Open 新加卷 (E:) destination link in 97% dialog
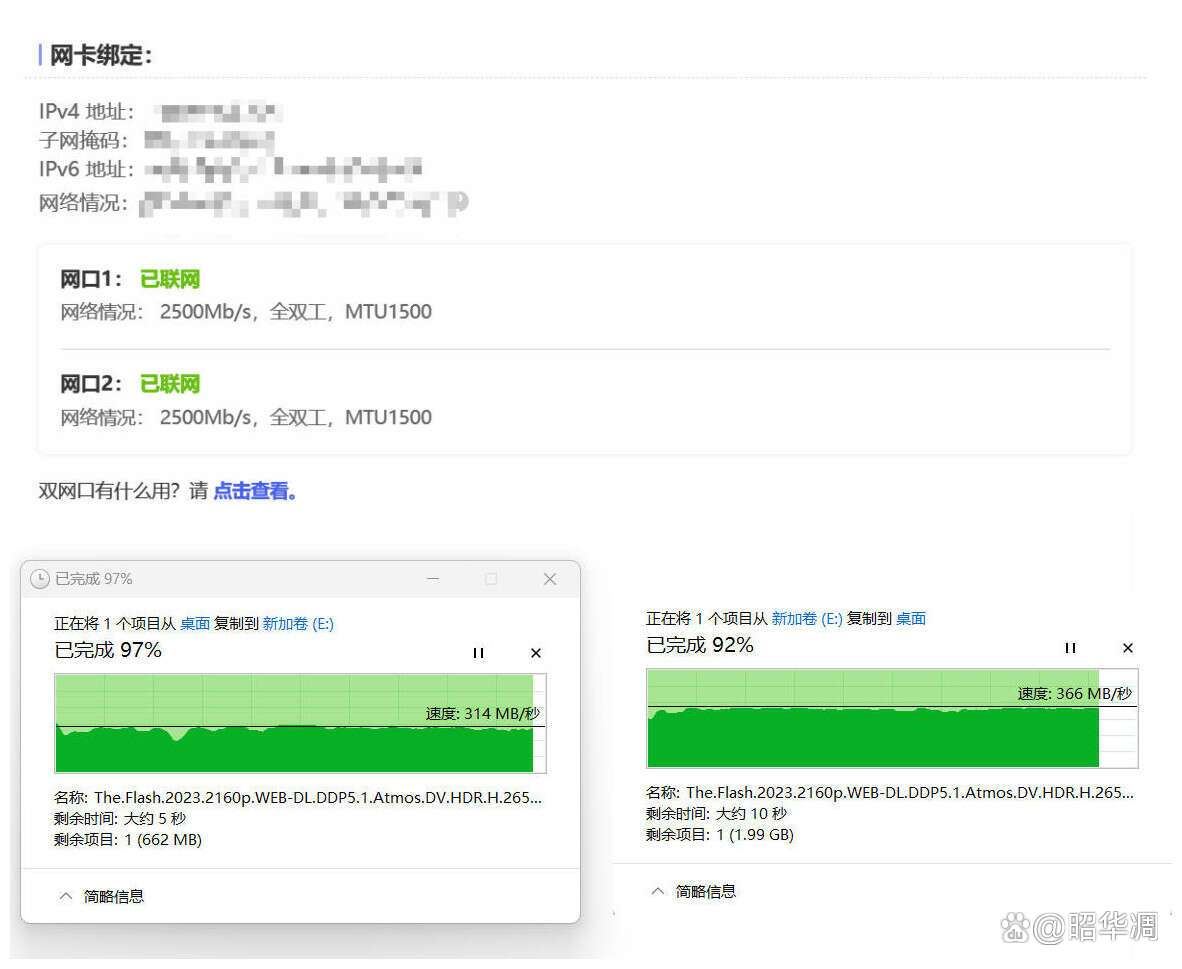Image resolution: width=1182 pixels, height=969 pixels. pyautogui.click(x=297, y=624)
